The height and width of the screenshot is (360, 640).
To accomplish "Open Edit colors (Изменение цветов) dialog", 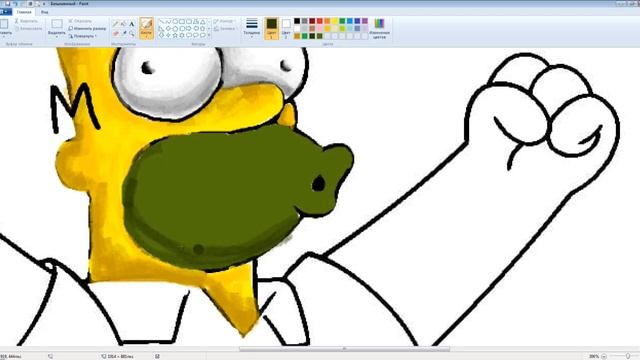I will [x=380, y=28].
